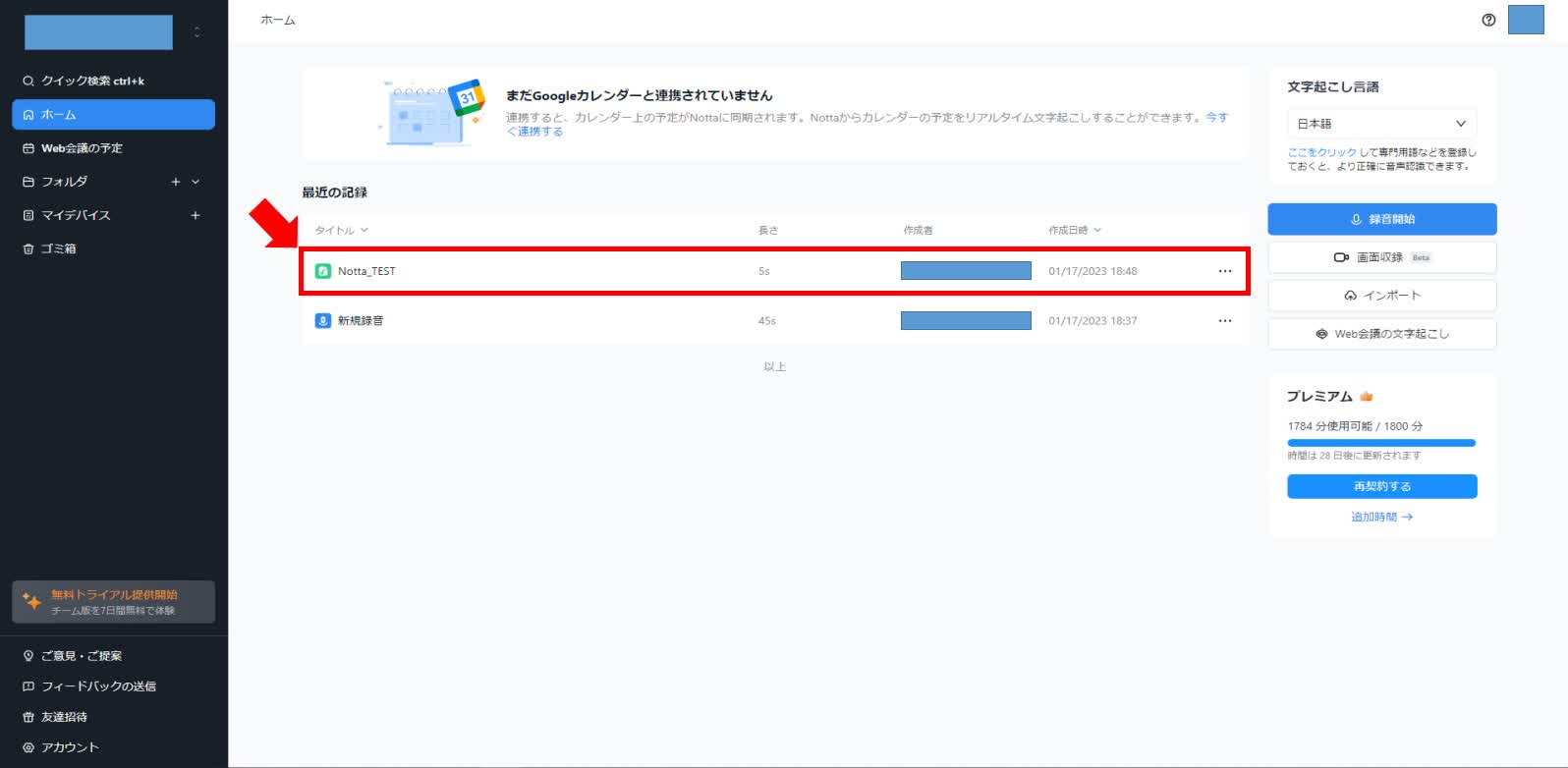Go to ホーム in sidebar
This screenshot has width=1568, height=768.
[113, 114]
